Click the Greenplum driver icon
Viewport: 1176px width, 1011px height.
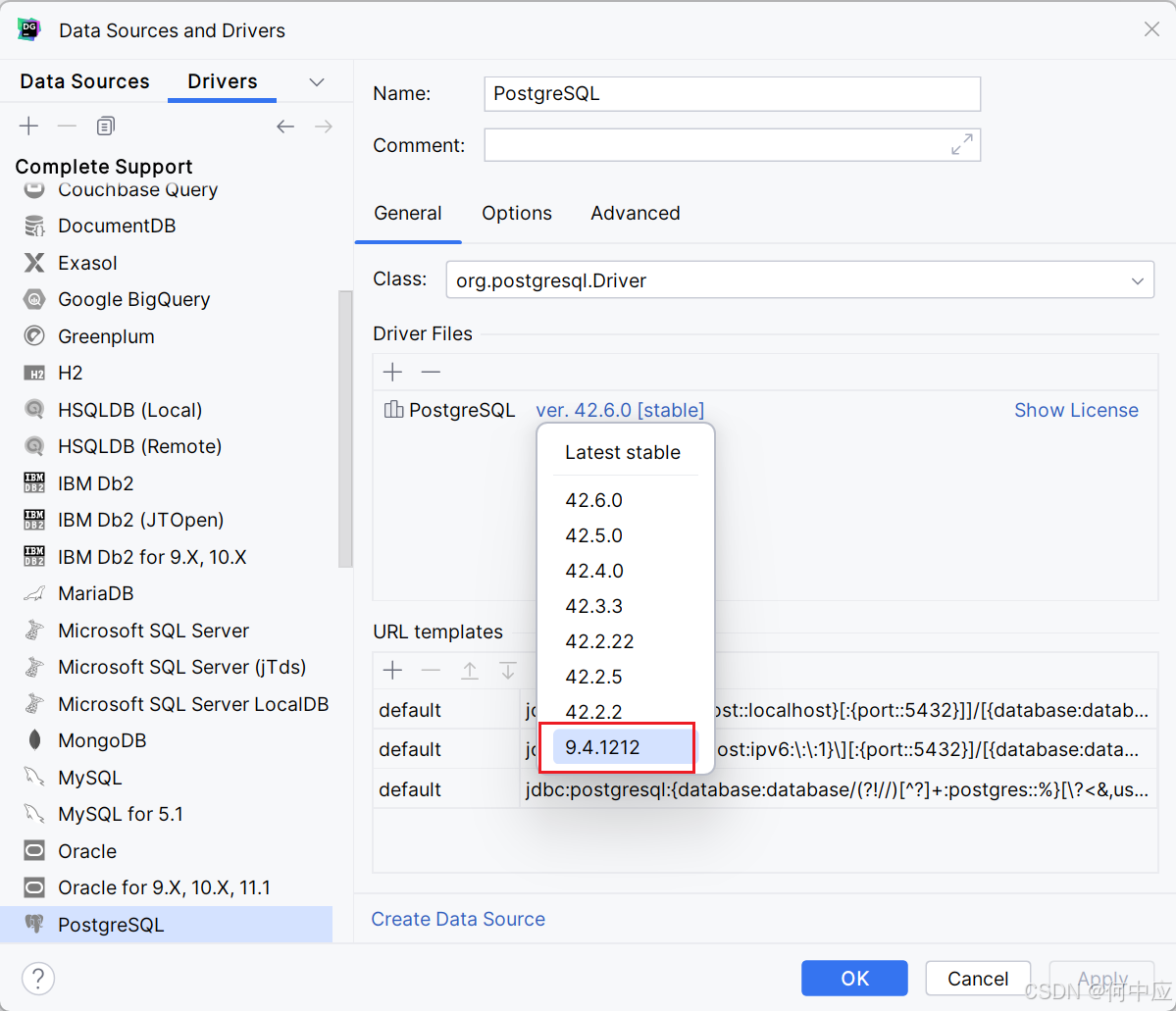pyautogui.click(x=34, y=336)
